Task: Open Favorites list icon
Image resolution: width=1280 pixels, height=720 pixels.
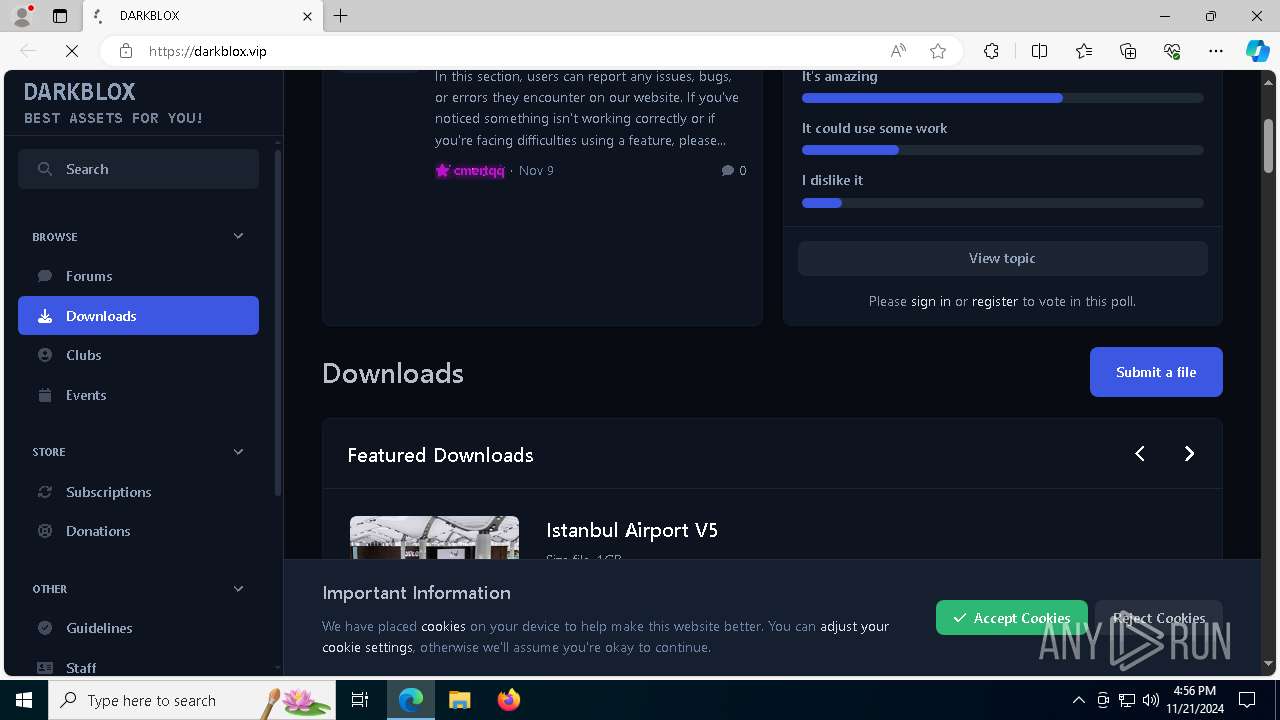Action: 1084,51
